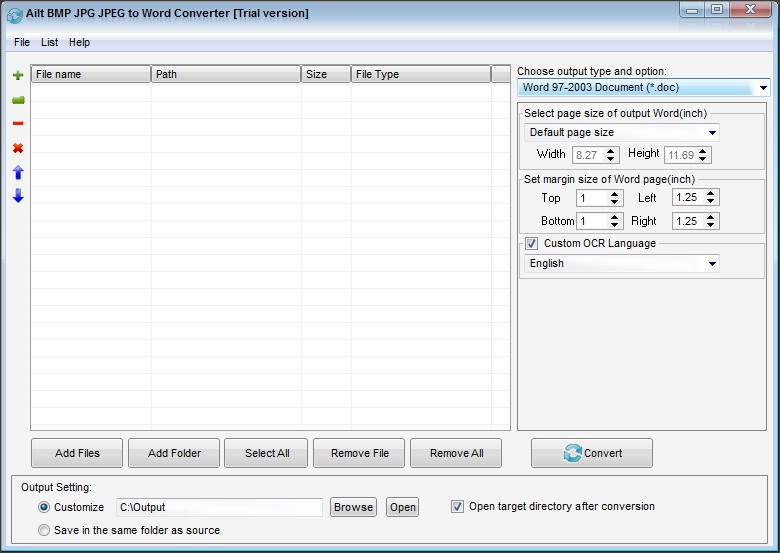Screen dimensions: 780x553
Task: Click the Remove All button
Action: tap(456, 453)
